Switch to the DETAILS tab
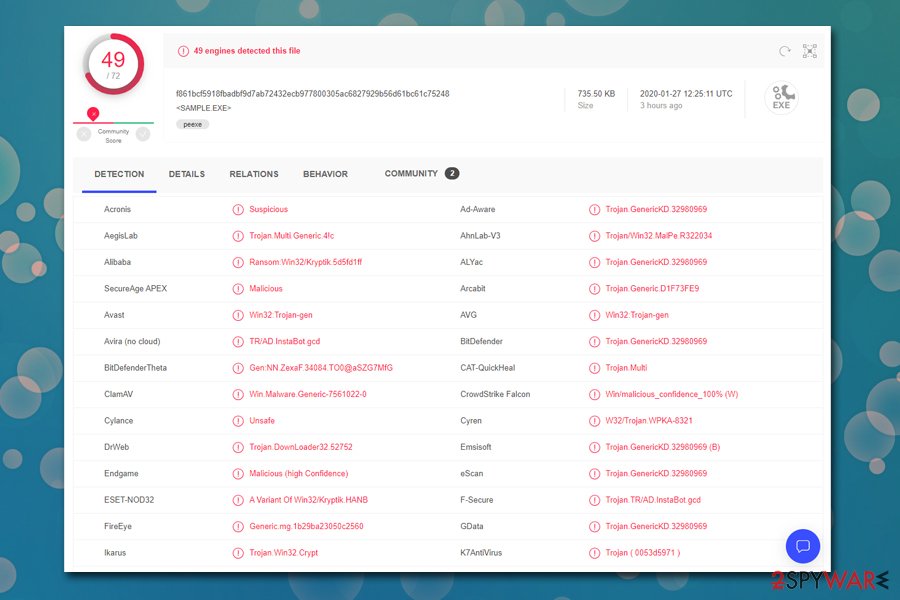This screenshot has height=600, width=900. 187,174
